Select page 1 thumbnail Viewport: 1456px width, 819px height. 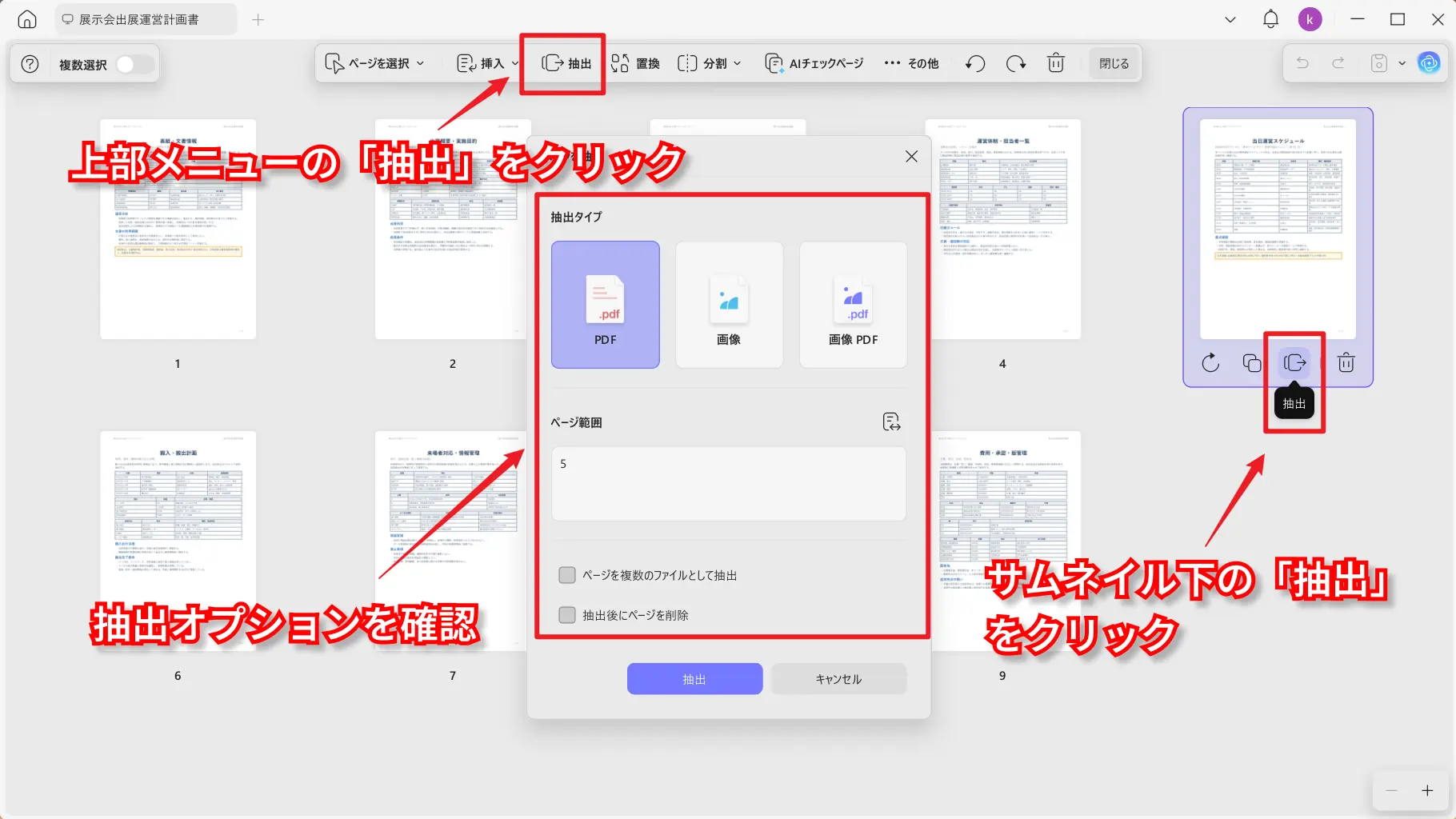(x=178, y=230)
